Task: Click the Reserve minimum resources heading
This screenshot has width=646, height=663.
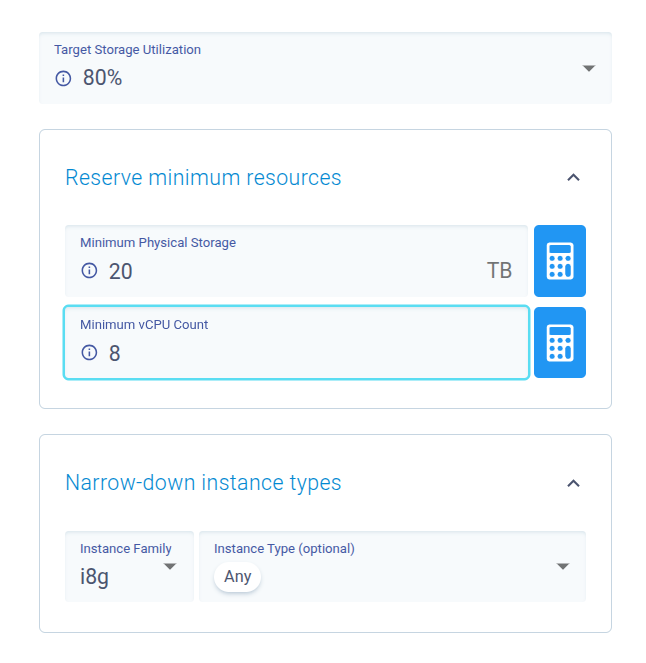Action: (x=203, y=178)
